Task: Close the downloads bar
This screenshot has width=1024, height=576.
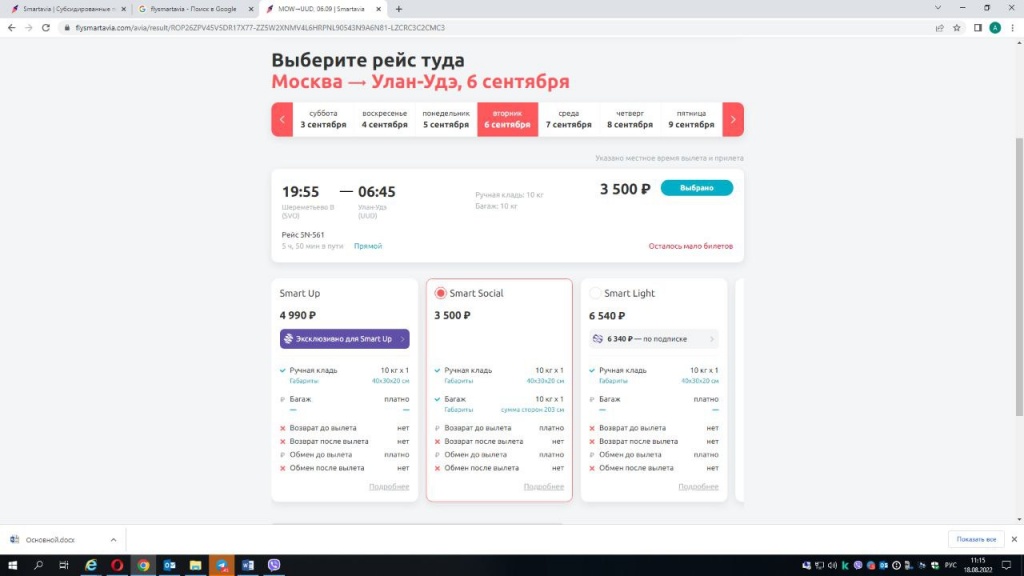Action: 1014,539
